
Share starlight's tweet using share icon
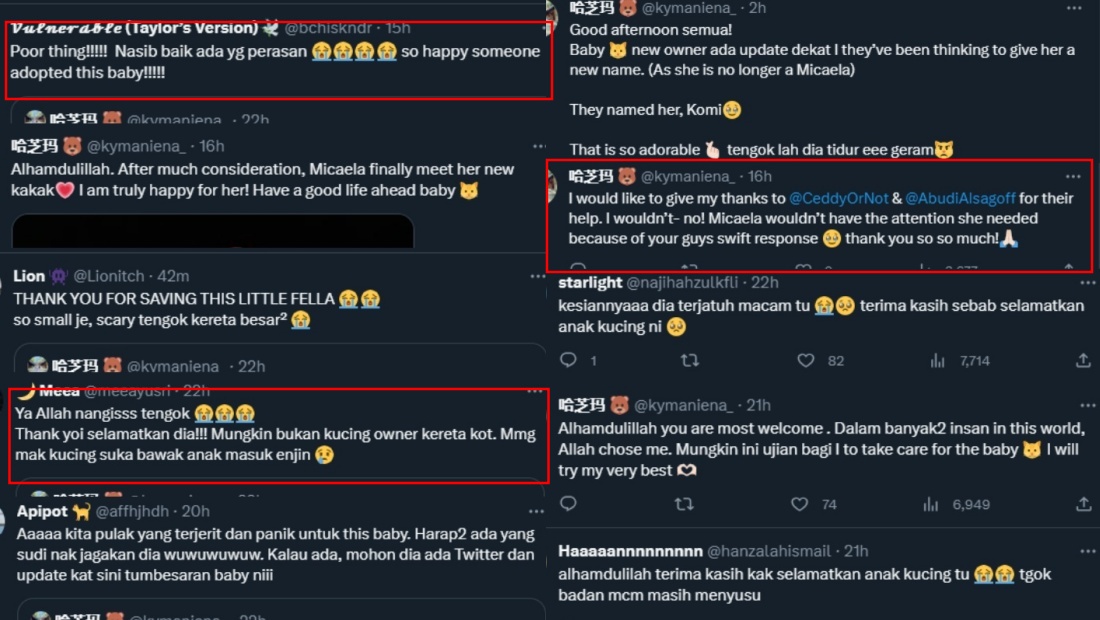[1083, 360]
